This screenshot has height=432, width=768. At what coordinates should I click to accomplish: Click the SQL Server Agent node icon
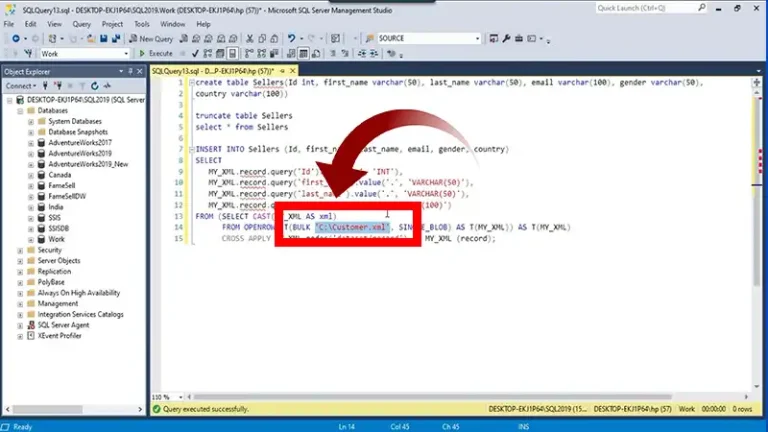point(31,325)
